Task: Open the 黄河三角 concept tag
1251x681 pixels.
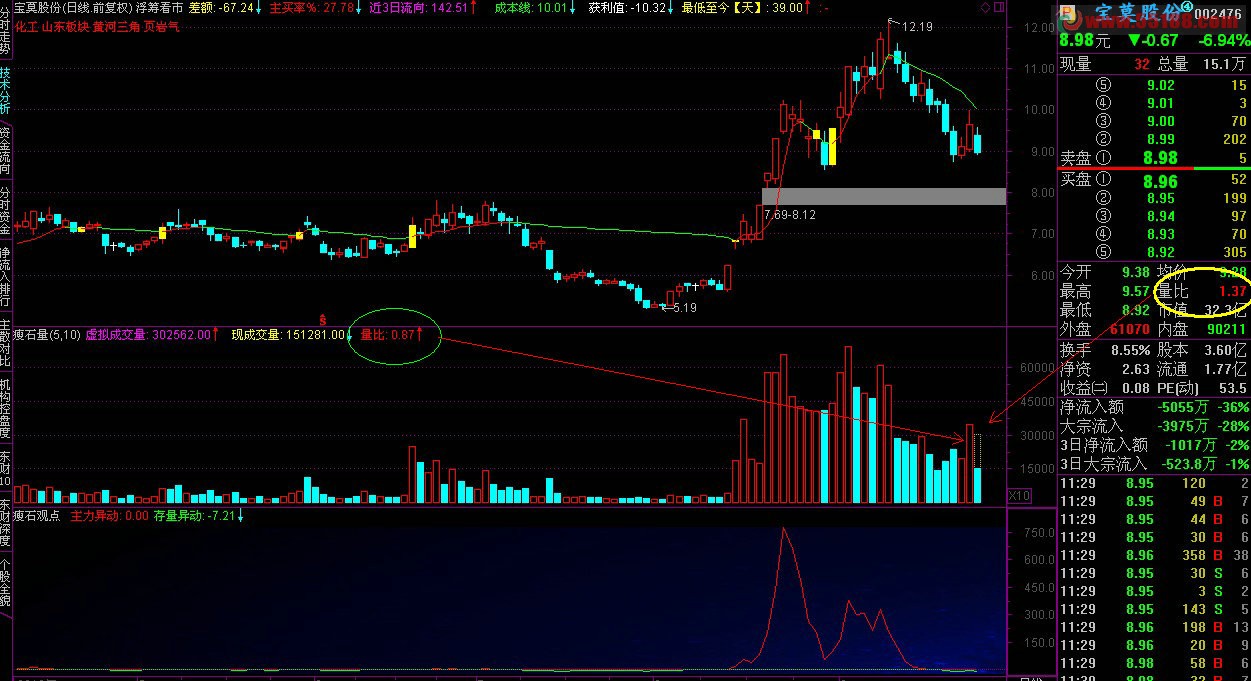Action: click(115, 27)
